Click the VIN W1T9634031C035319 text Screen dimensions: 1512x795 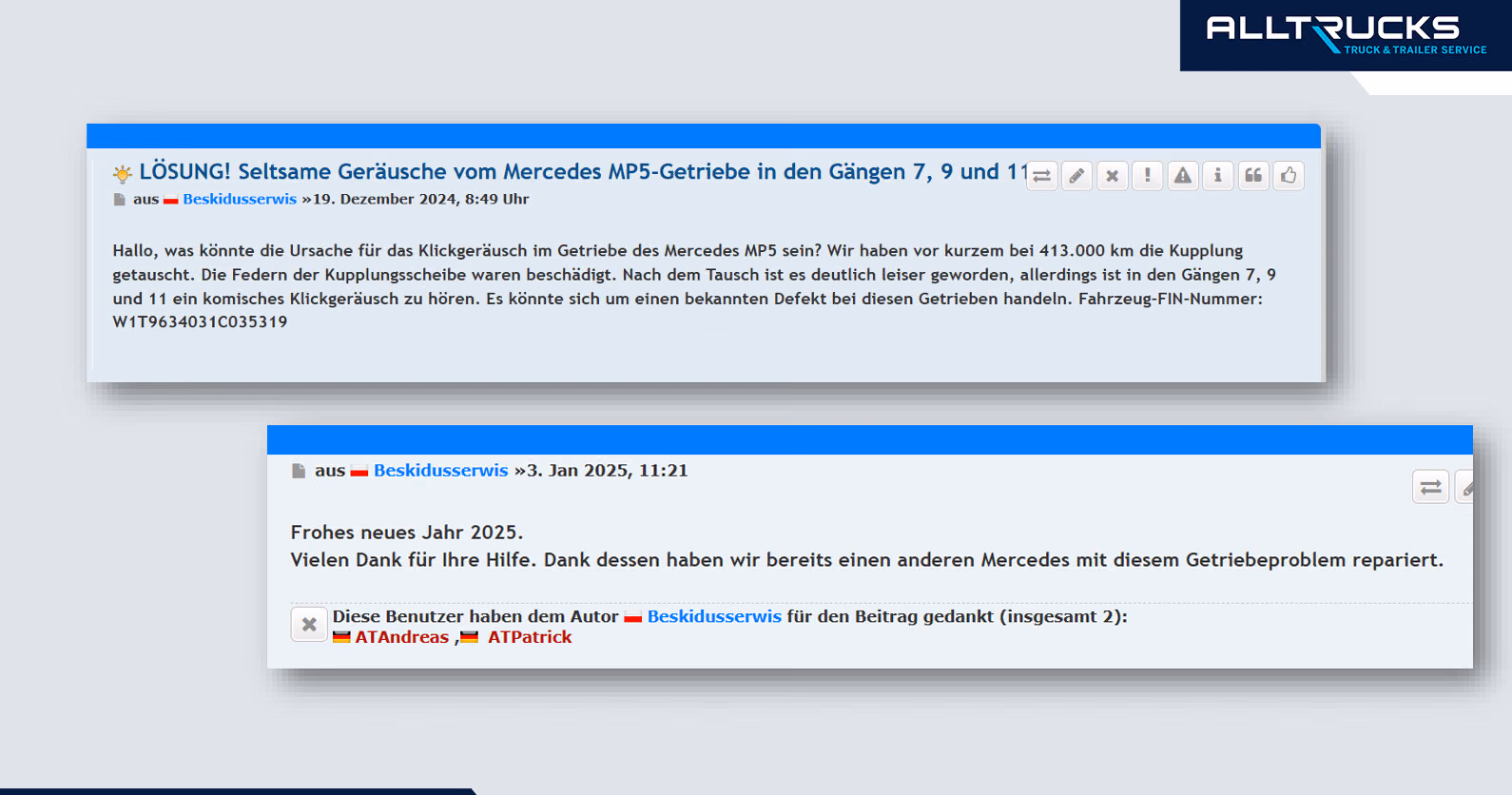(x=200, y=322)
